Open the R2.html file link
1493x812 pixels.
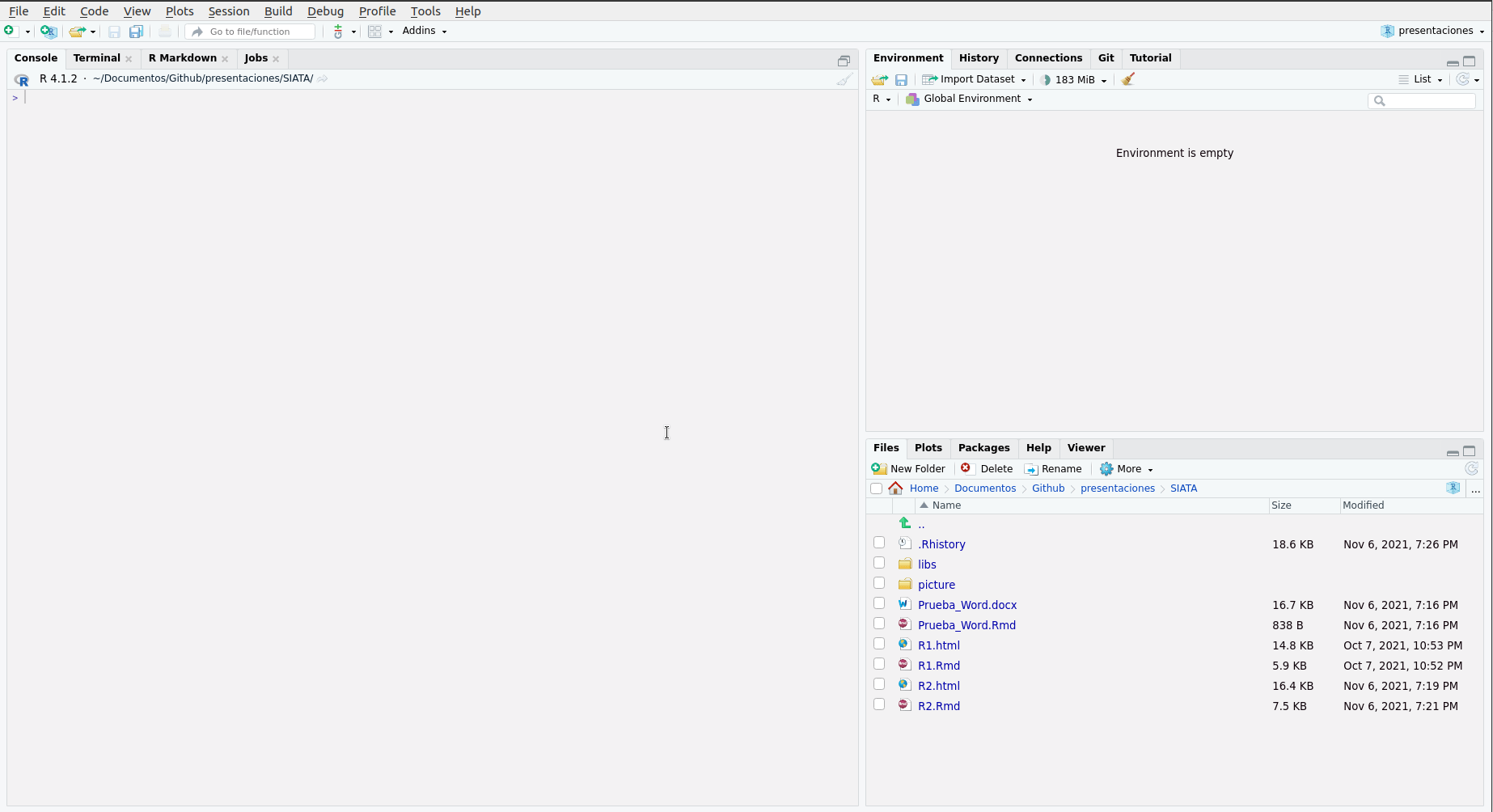(939, 686)
